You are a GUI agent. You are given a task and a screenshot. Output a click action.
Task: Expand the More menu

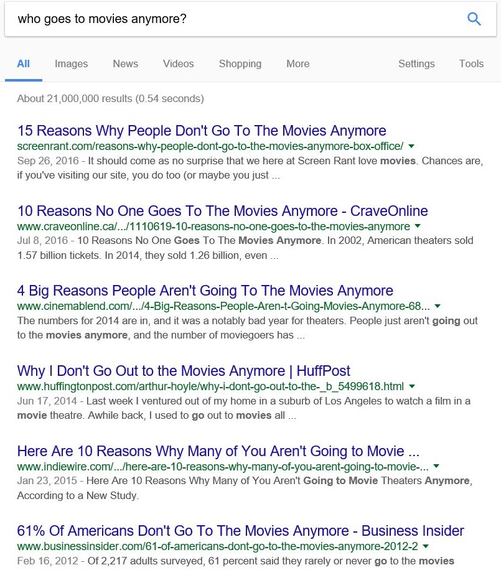coord(298,64)
